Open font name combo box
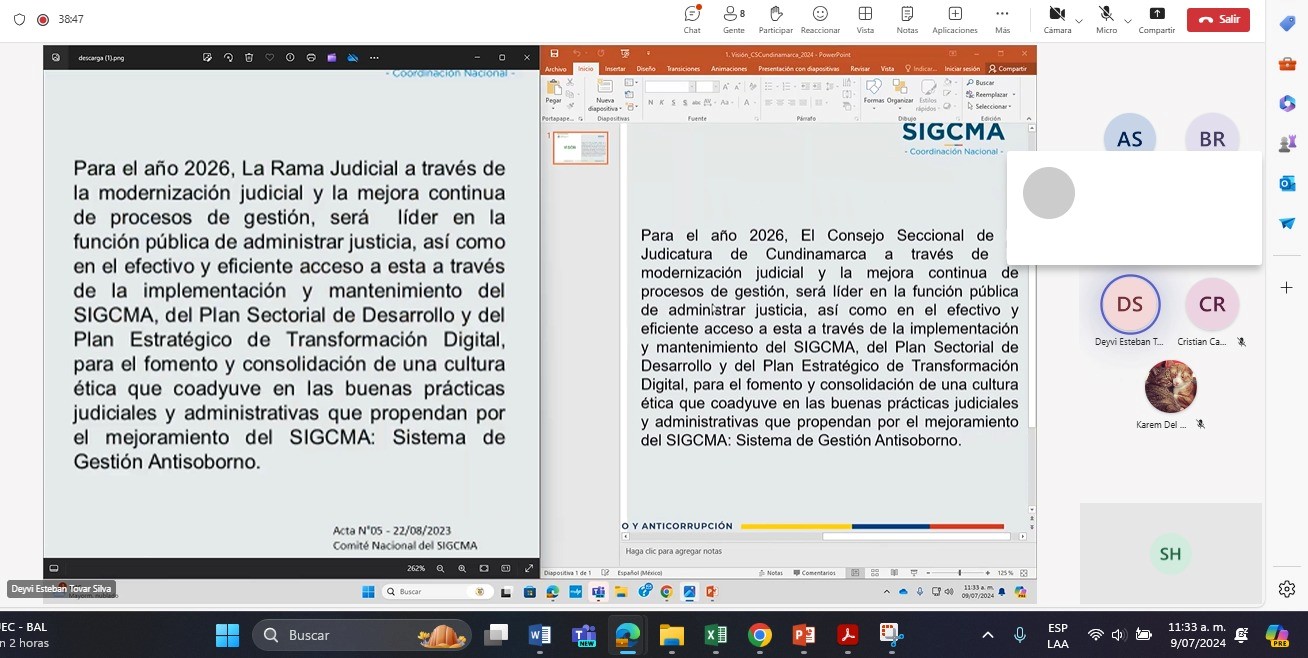 pos(669,87)
